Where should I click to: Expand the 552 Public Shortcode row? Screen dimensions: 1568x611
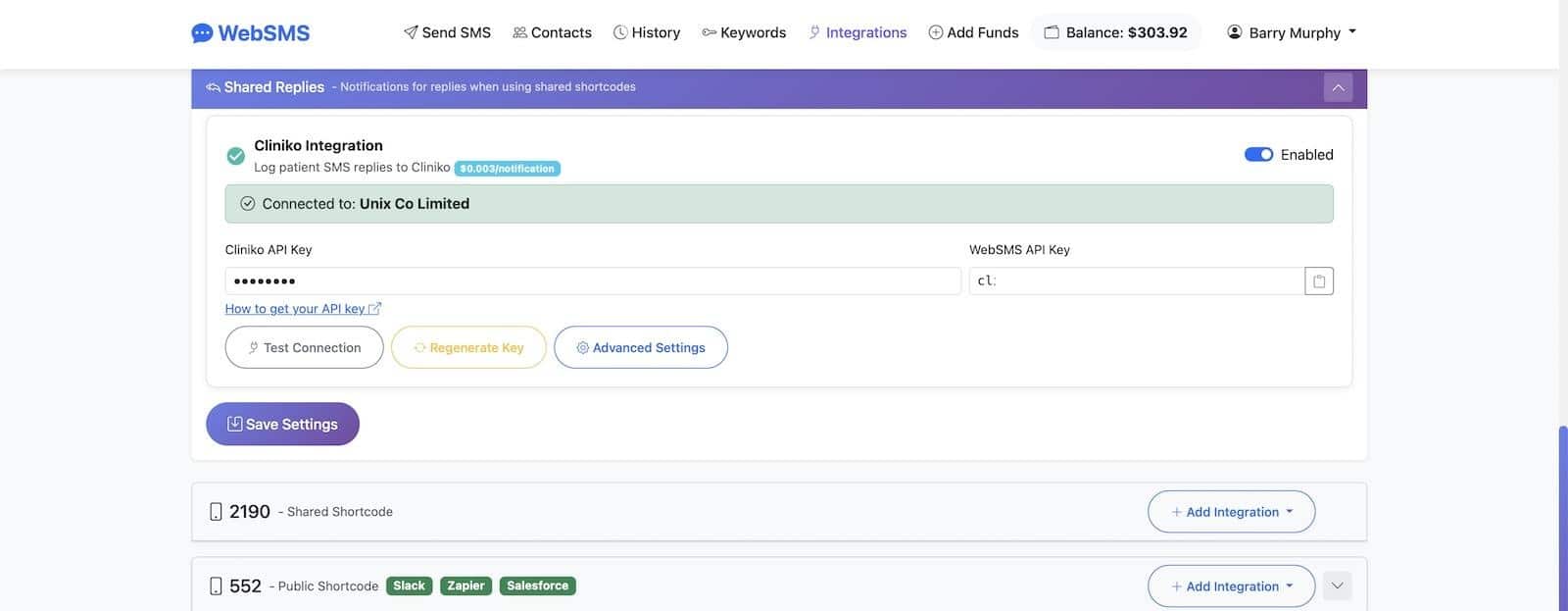1338,586
